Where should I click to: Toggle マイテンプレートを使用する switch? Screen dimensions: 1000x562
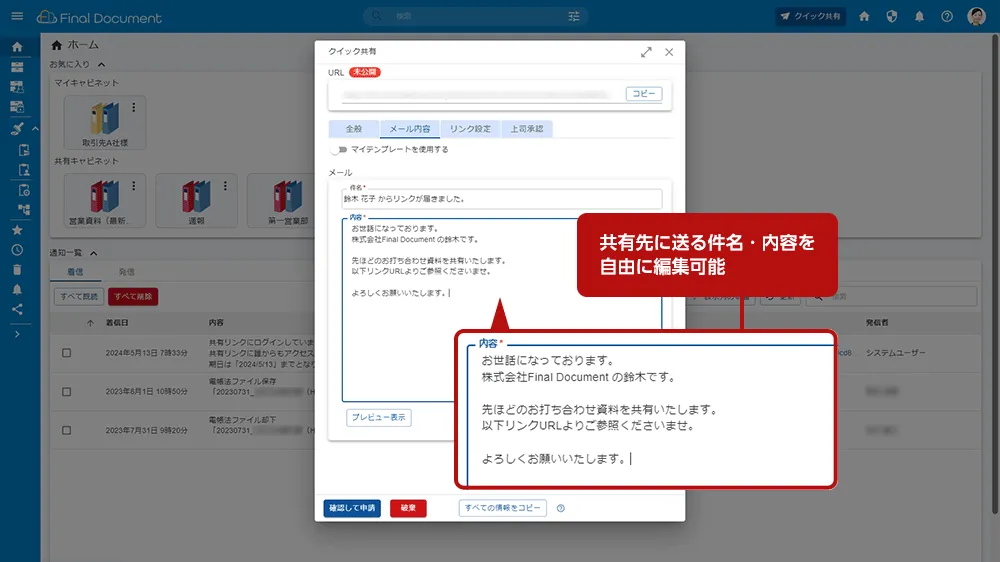point(339,150)
